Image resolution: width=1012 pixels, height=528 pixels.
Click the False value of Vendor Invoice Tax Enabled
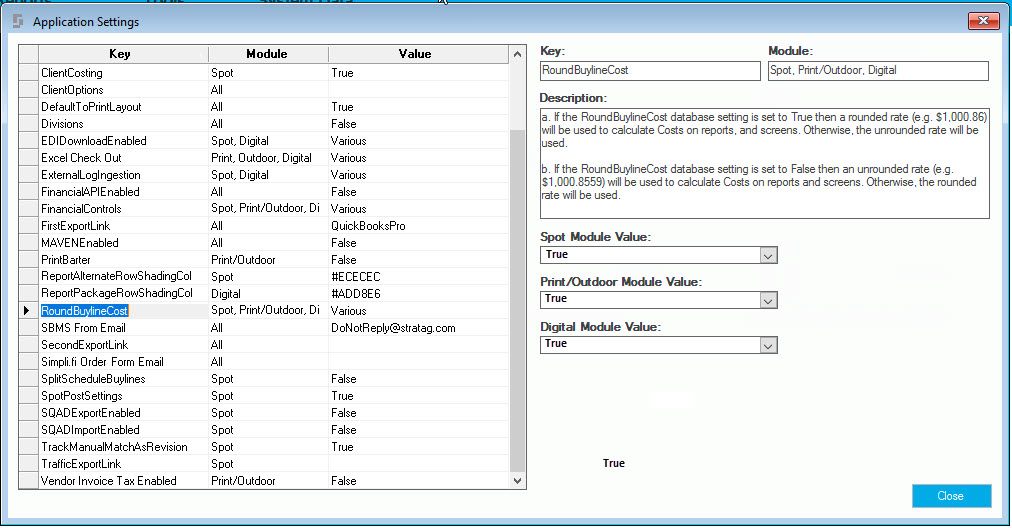click(418, 481)
